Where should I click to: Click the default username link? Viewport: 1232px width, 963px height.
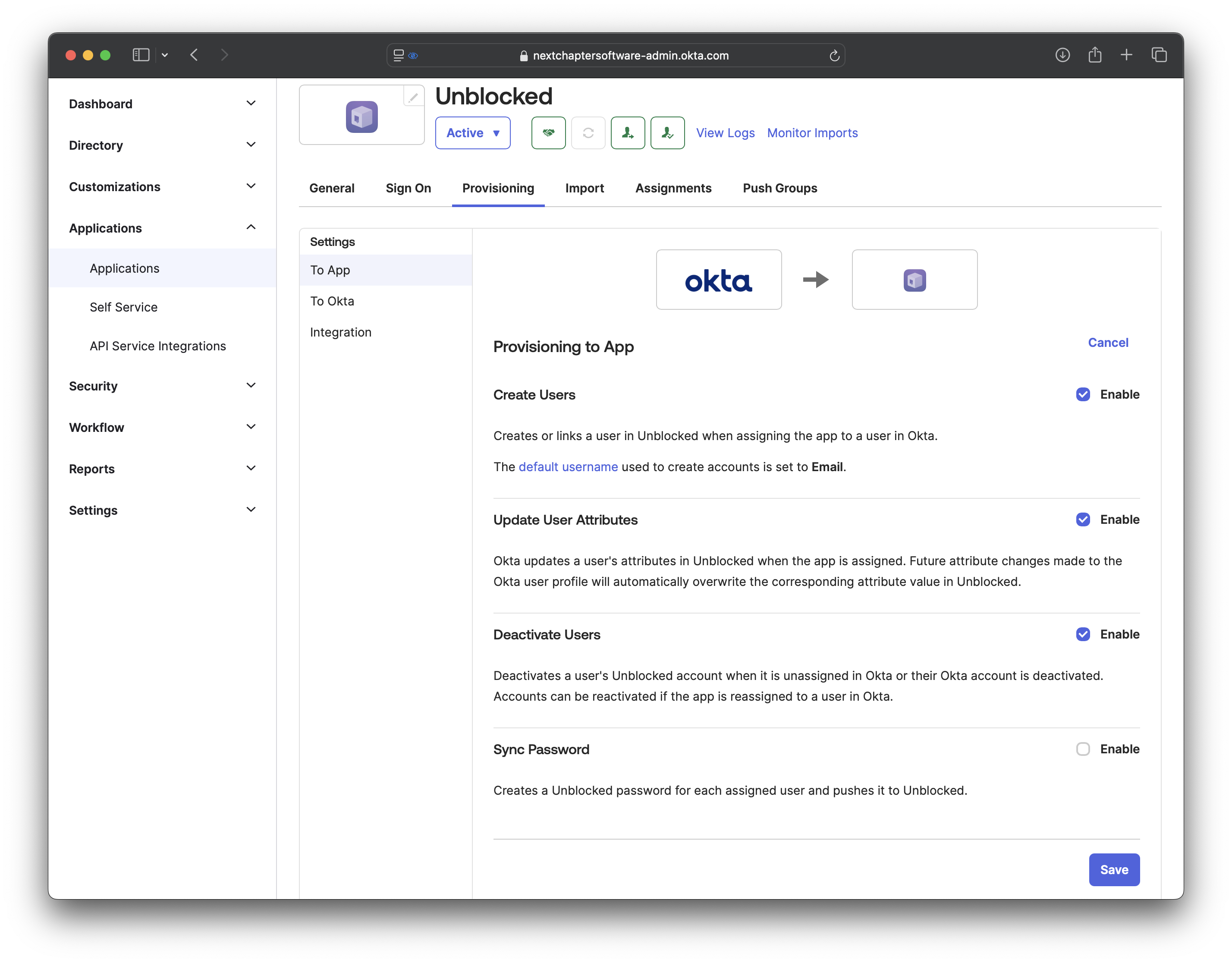pos(568,467)
